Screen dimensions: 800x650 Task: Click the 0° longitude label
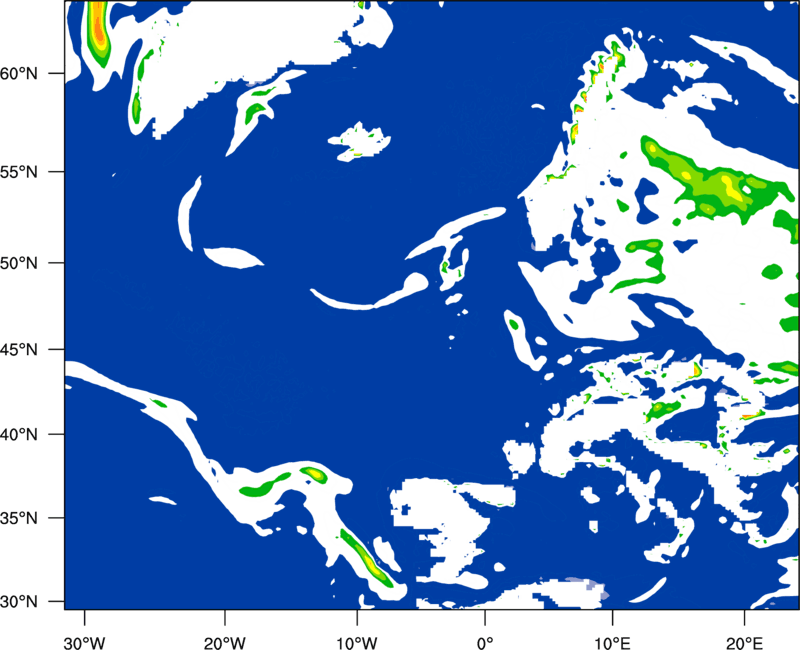[485, 643]
